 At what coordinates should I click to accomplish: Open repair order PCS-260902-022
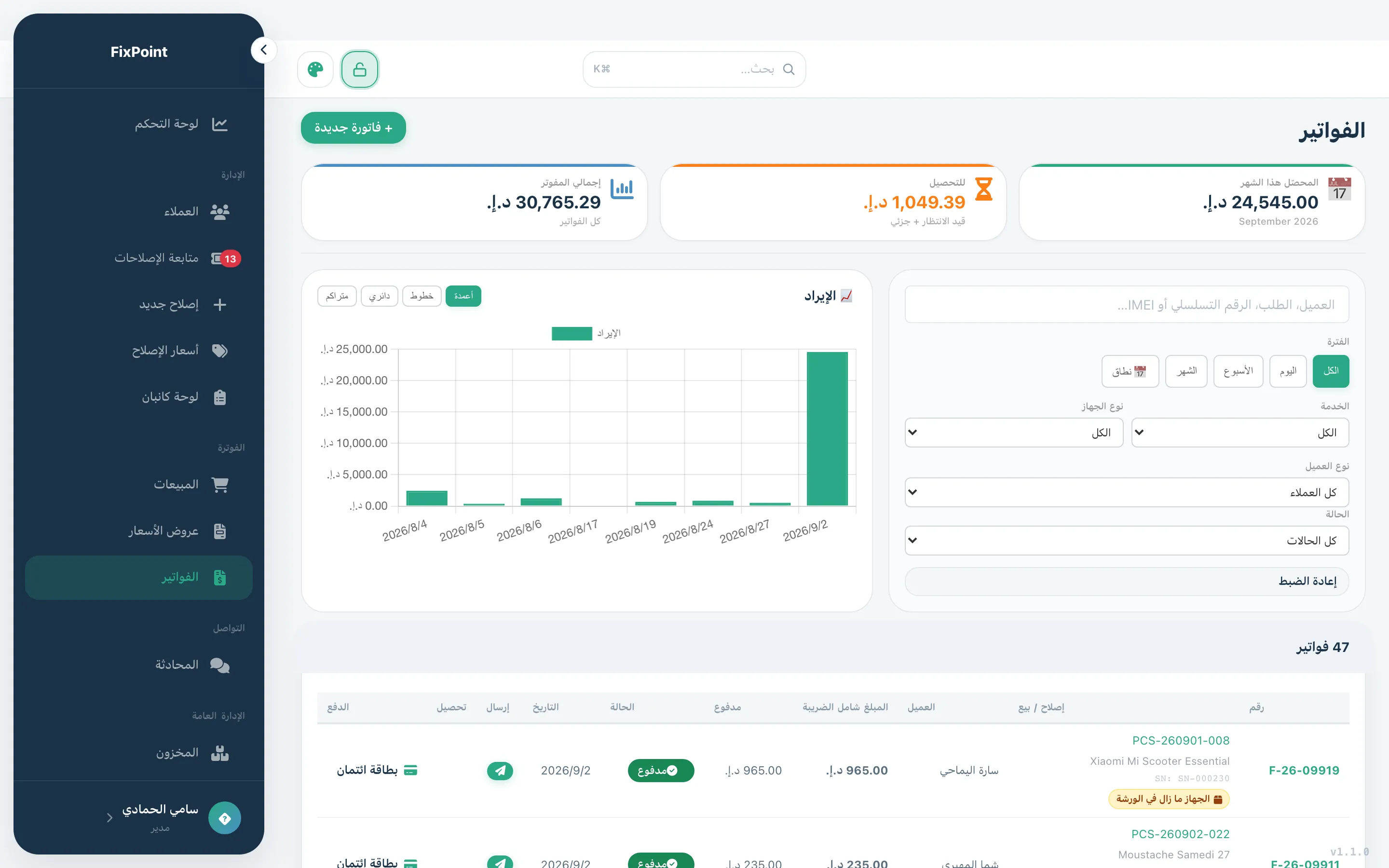pyautogui.click(x=1180, y=834)
